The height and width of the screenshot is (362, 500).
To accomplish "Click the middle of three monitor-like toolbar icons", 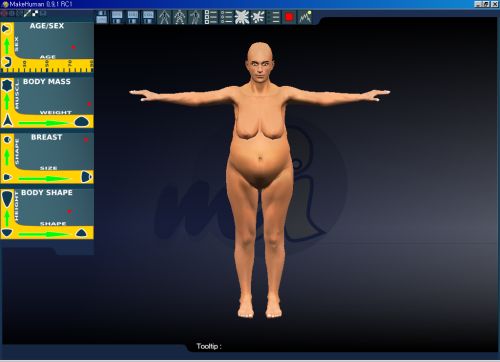I will click(x=133, y=17).
